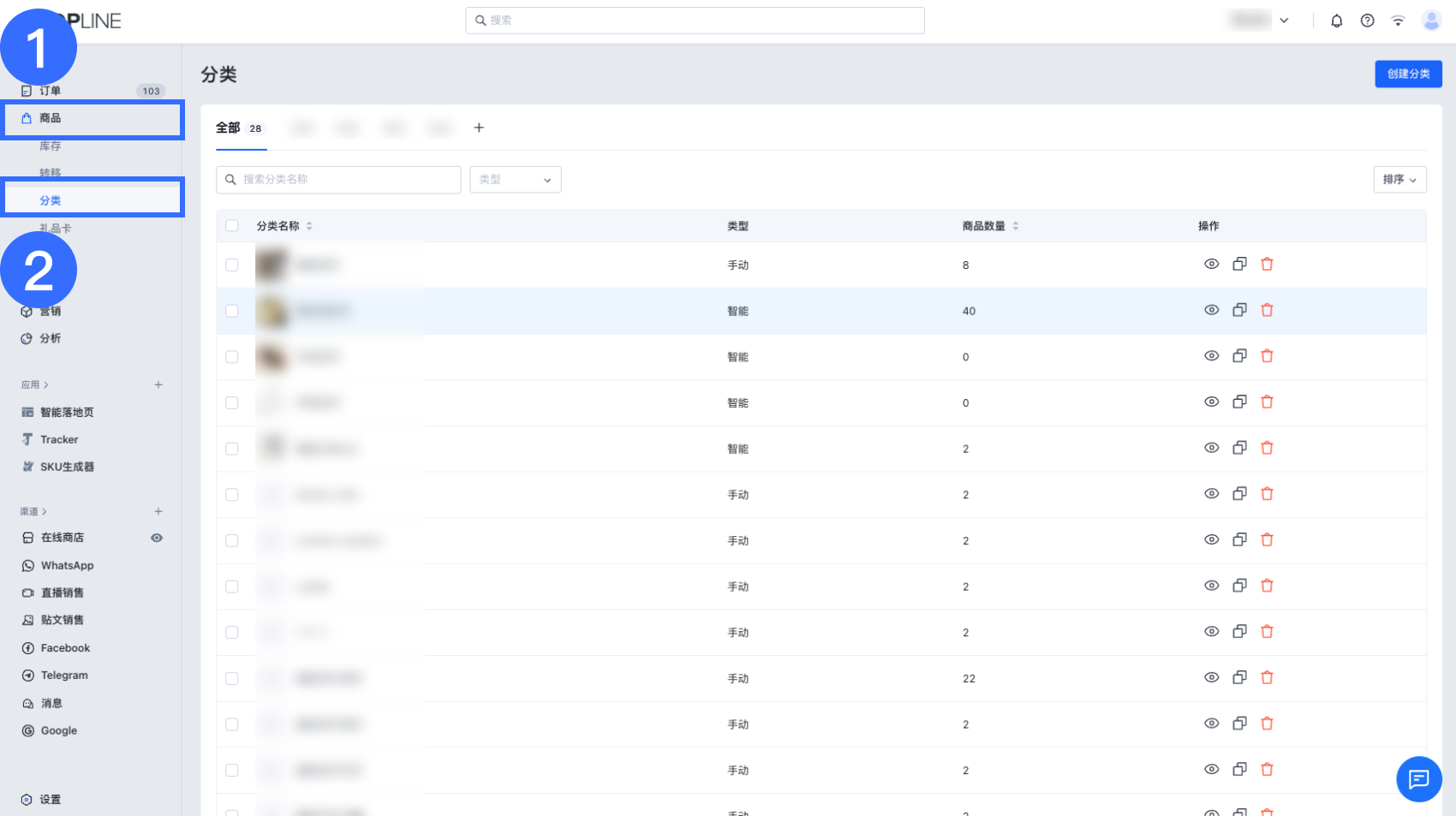The width and height of the screenshot is (1456, 816).
Task: Click the 创建分类 create category button
Action: (x=1408, y=74)
